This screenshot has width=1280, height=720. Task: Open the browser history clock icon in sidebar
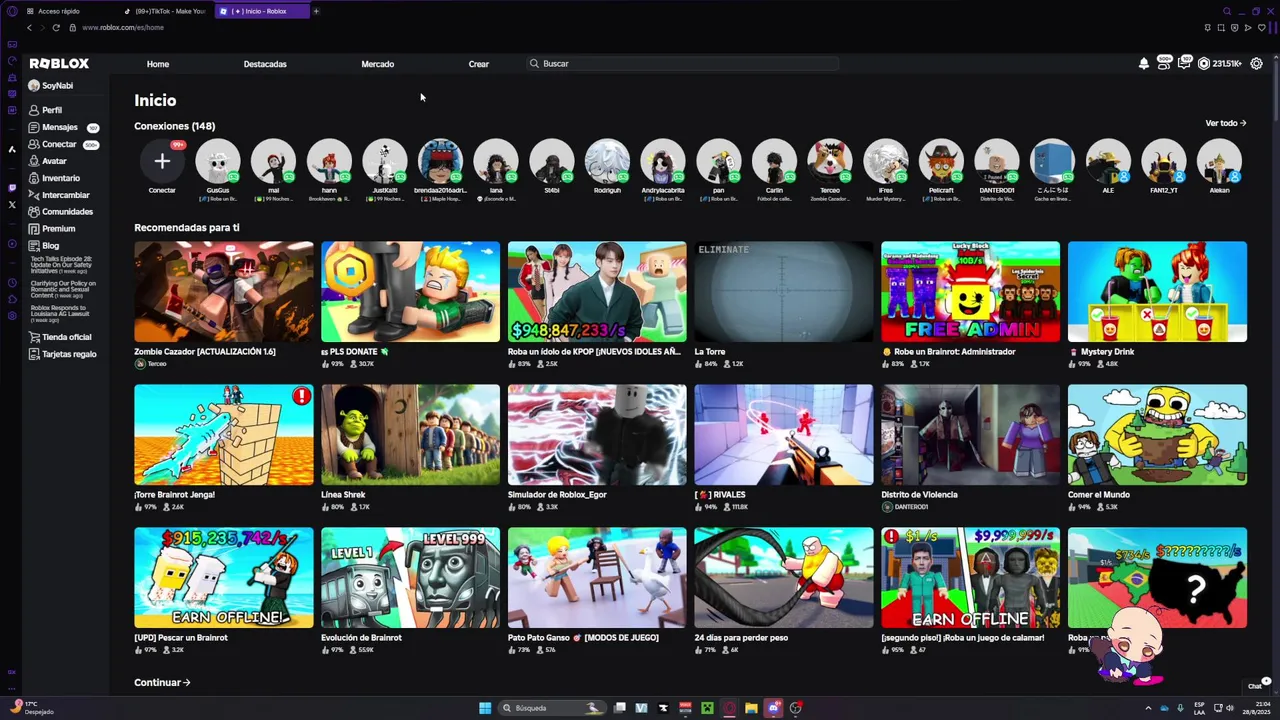12,283
